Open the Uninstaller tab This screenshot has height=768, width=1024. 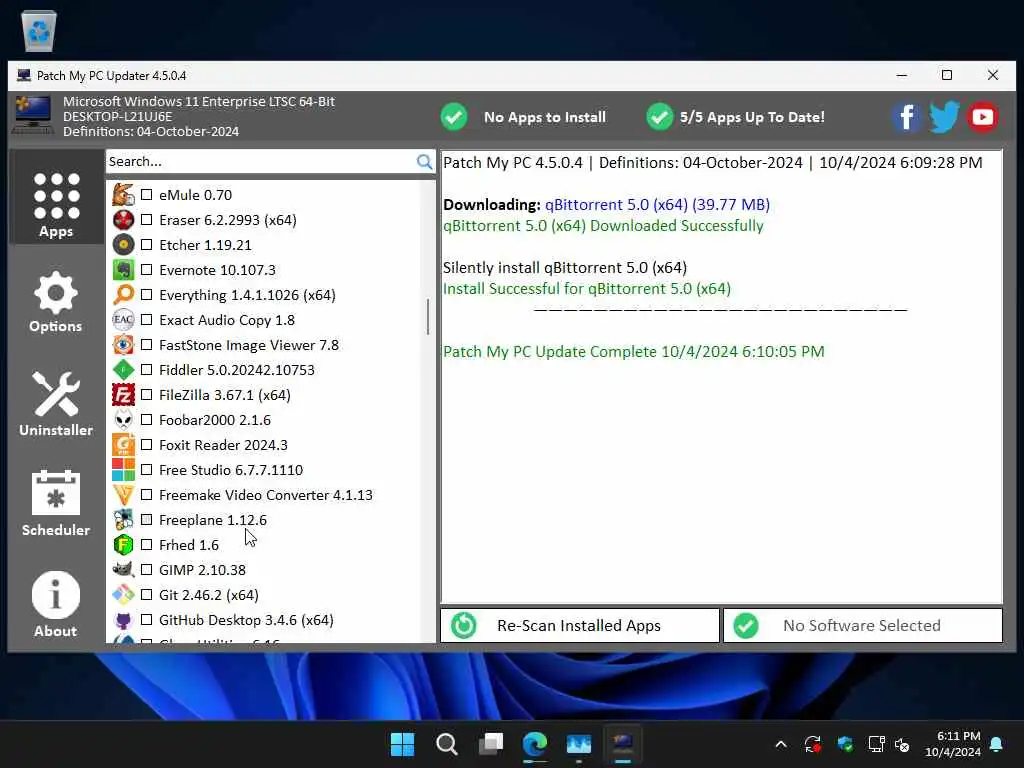[x=56, y=404]
